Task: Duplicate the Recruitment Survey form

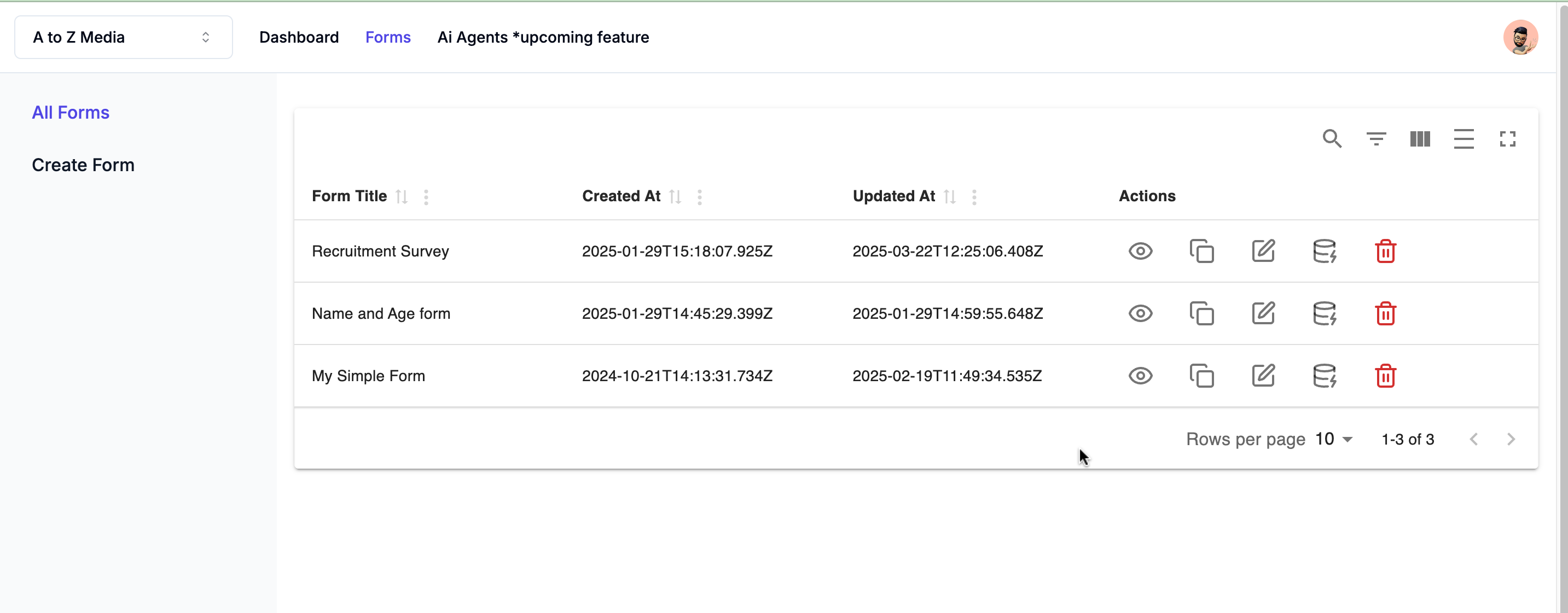Action: click(x=1201, y=251)
